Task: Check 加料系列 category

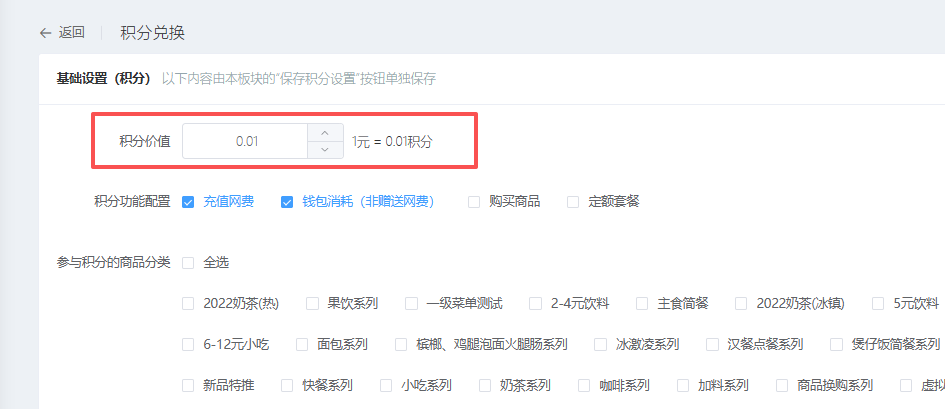Action: (683, 386)
